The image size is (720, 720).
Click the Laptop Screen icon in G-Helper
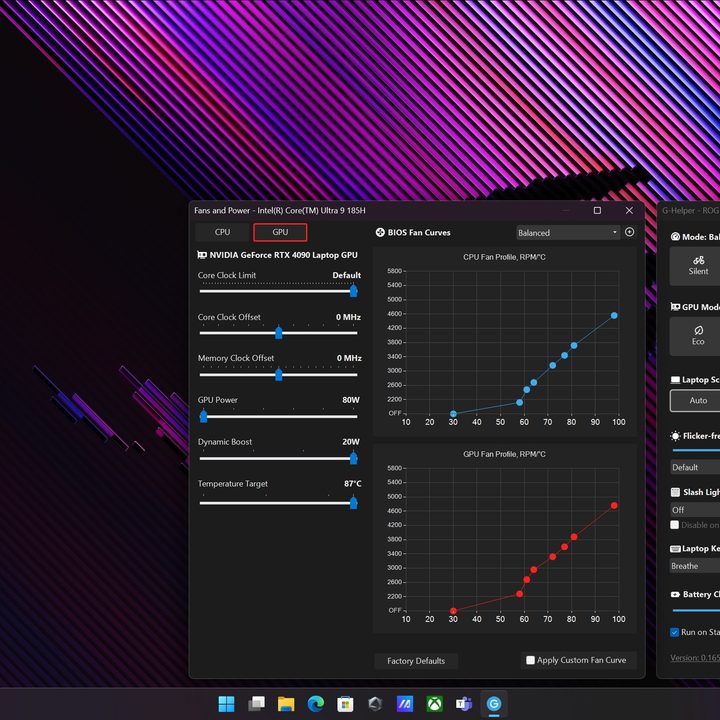675,380
